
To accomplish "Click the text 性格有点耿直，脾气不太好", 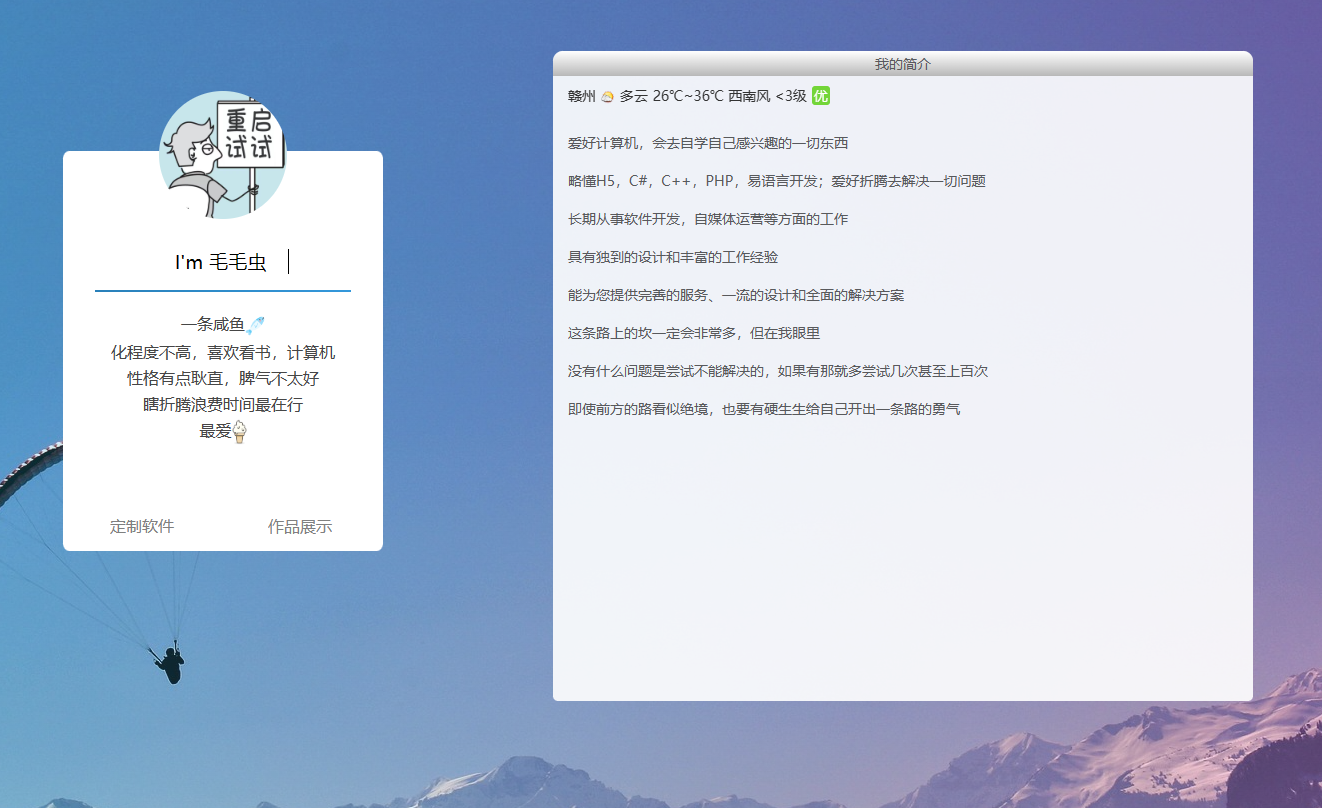I will point(223,379).
